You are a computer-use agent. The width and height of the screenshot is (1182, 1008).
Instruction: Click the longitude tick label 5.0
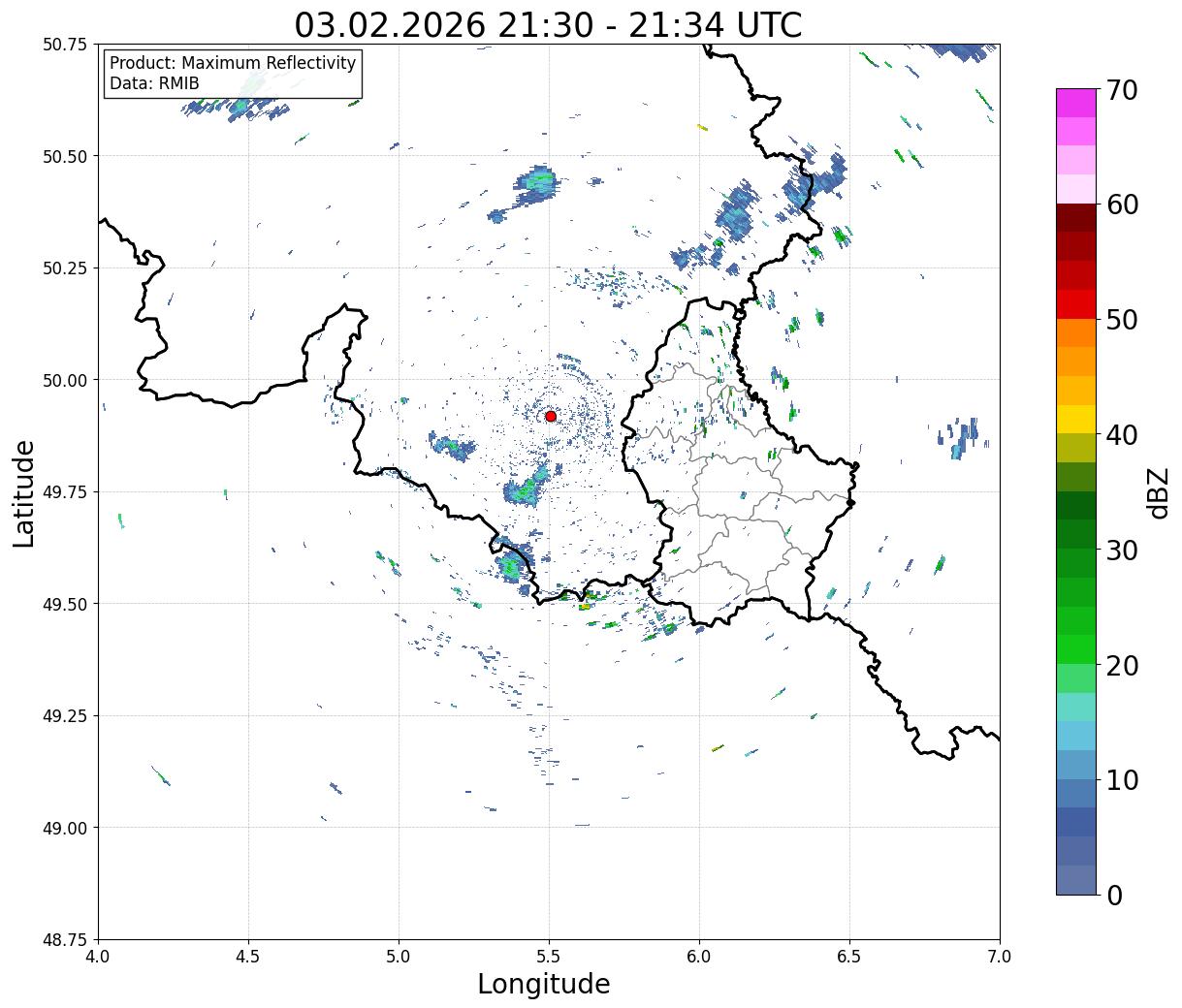[x=399, y=957]
